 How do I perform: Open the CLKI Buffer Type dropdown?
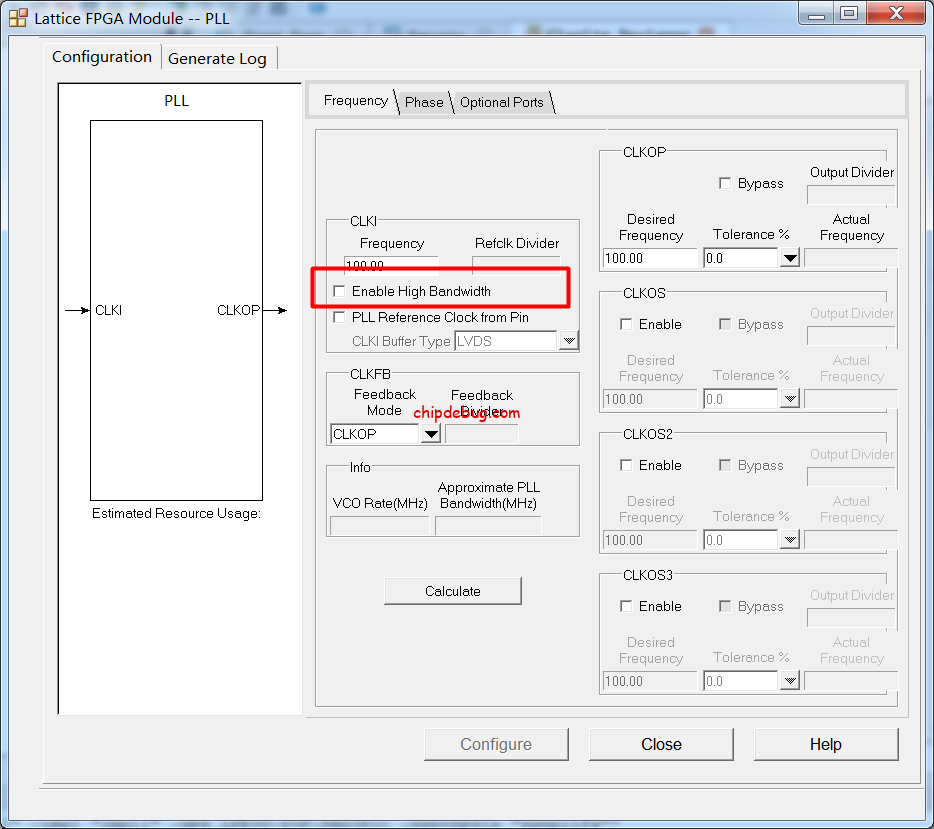(568, 341)
